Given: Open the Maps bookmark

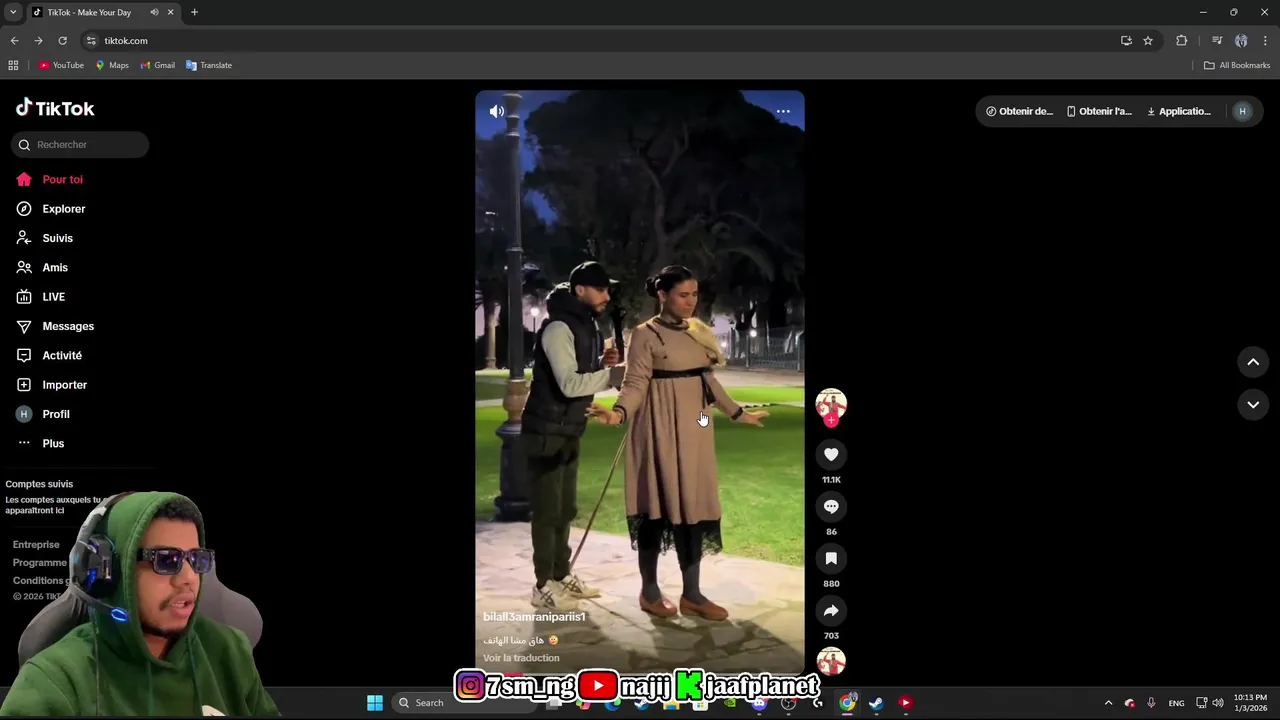Looking at the screenshot, I should click(x=112, y=65).
